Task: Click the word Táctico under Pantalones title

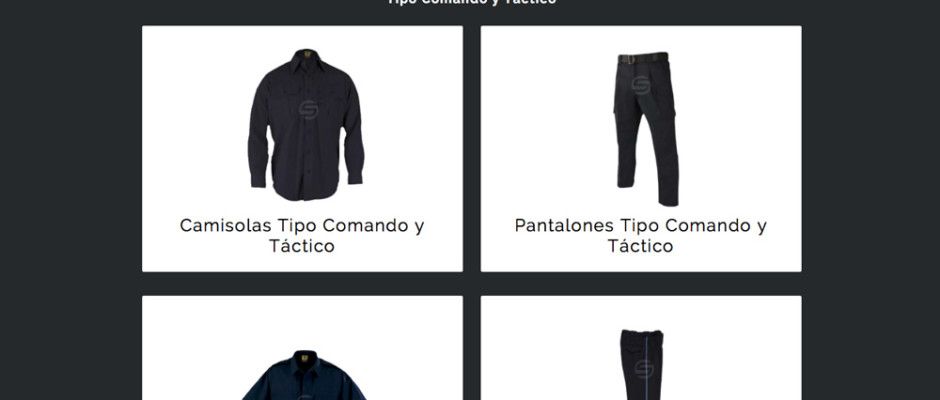Action: pyautogui.click(x=640, y=246)
